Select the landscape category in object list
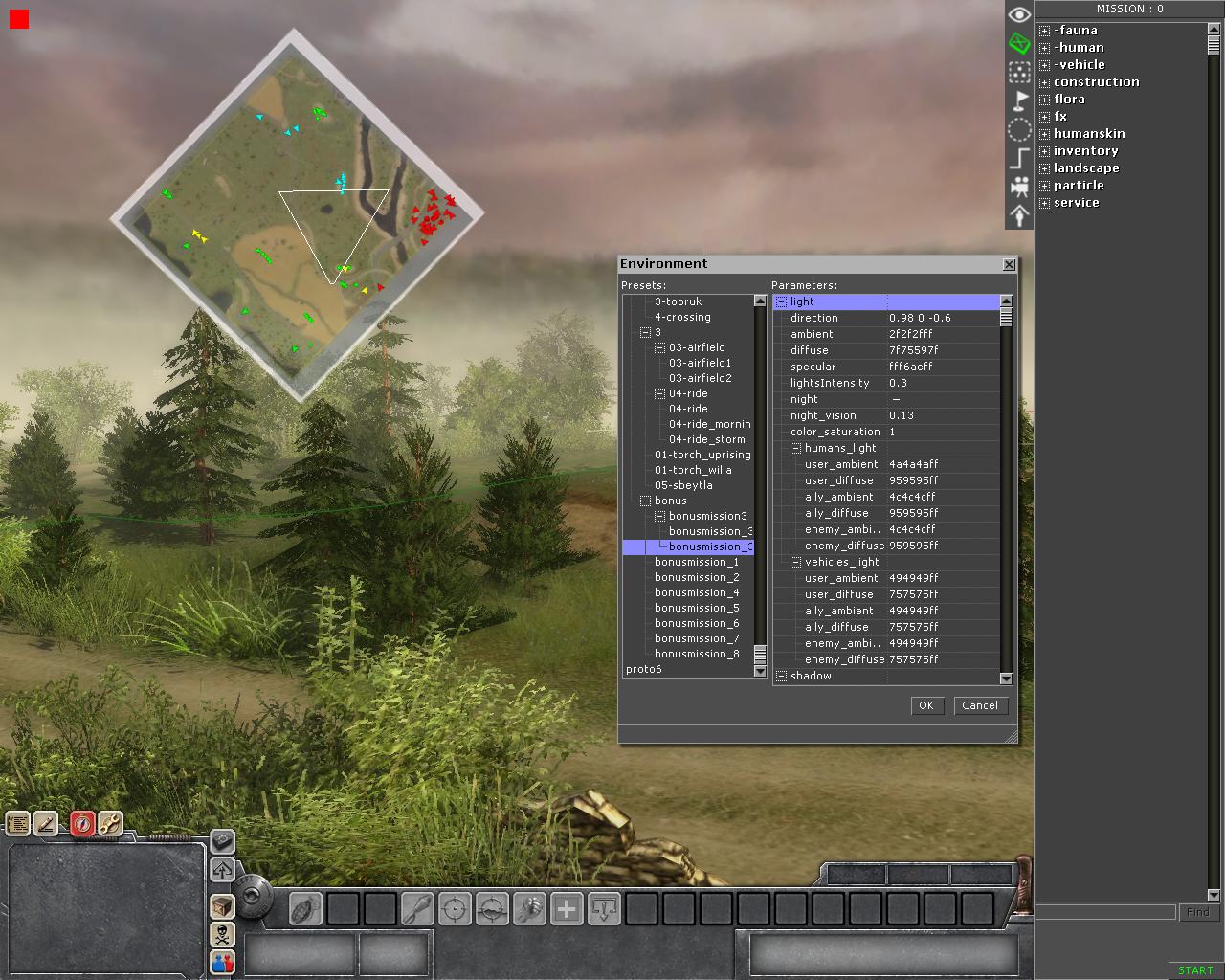 tap(1086, 168)
